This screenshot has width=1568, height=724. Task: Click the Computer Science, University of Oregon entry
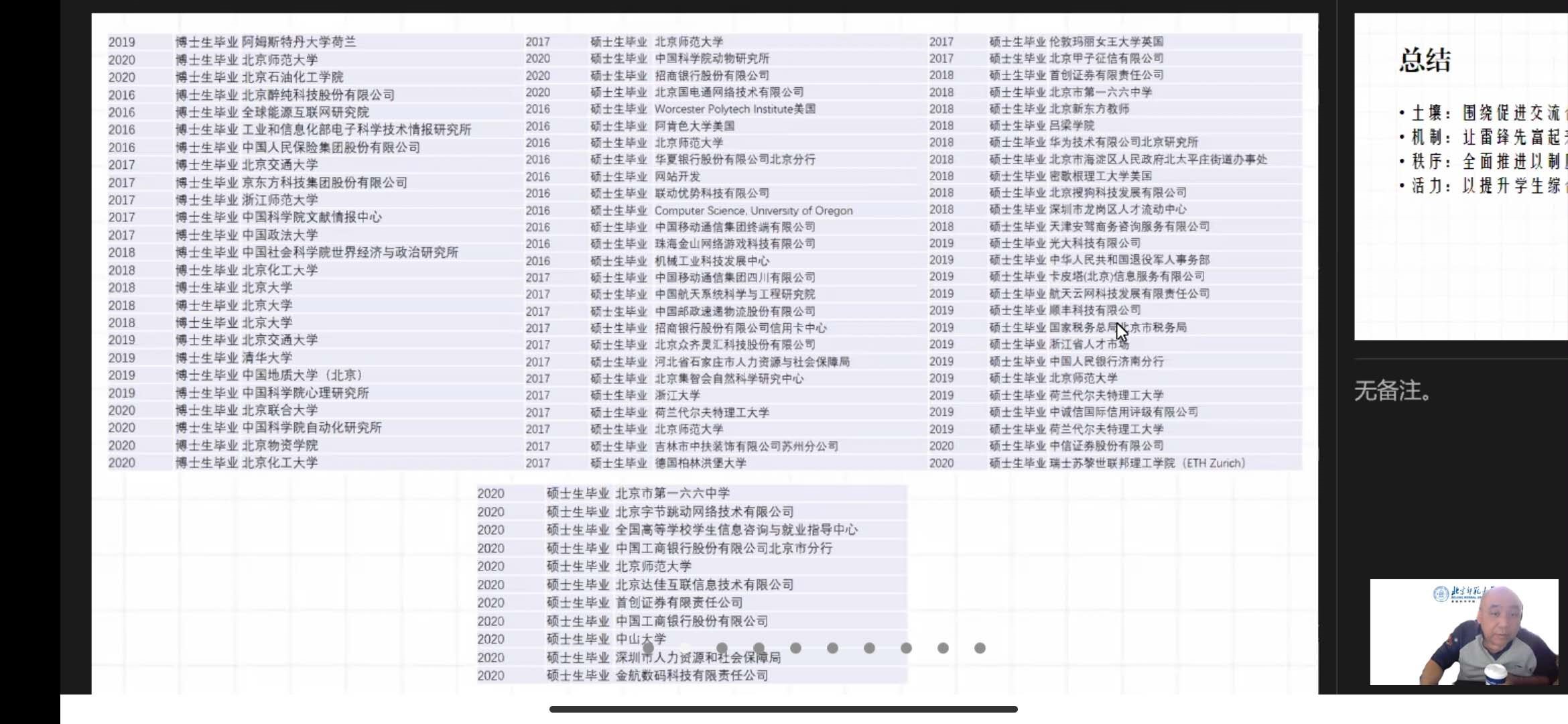click(x=753, y=210)
